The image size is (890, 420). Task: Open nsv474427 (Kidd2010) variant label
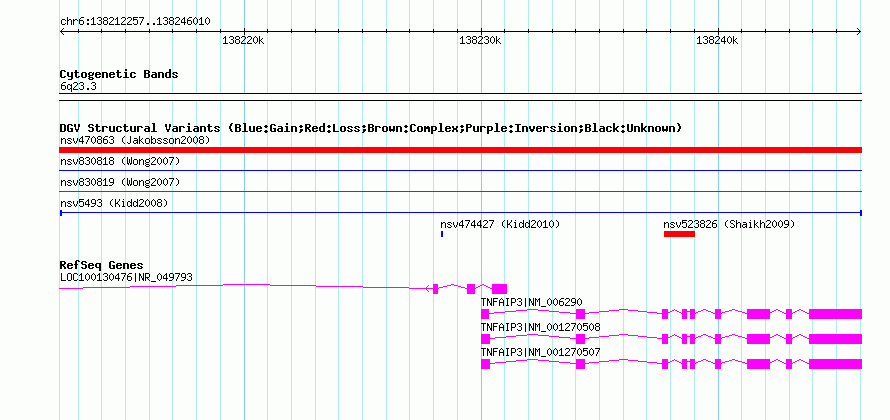pyautogui.click(x=500, y=224)
